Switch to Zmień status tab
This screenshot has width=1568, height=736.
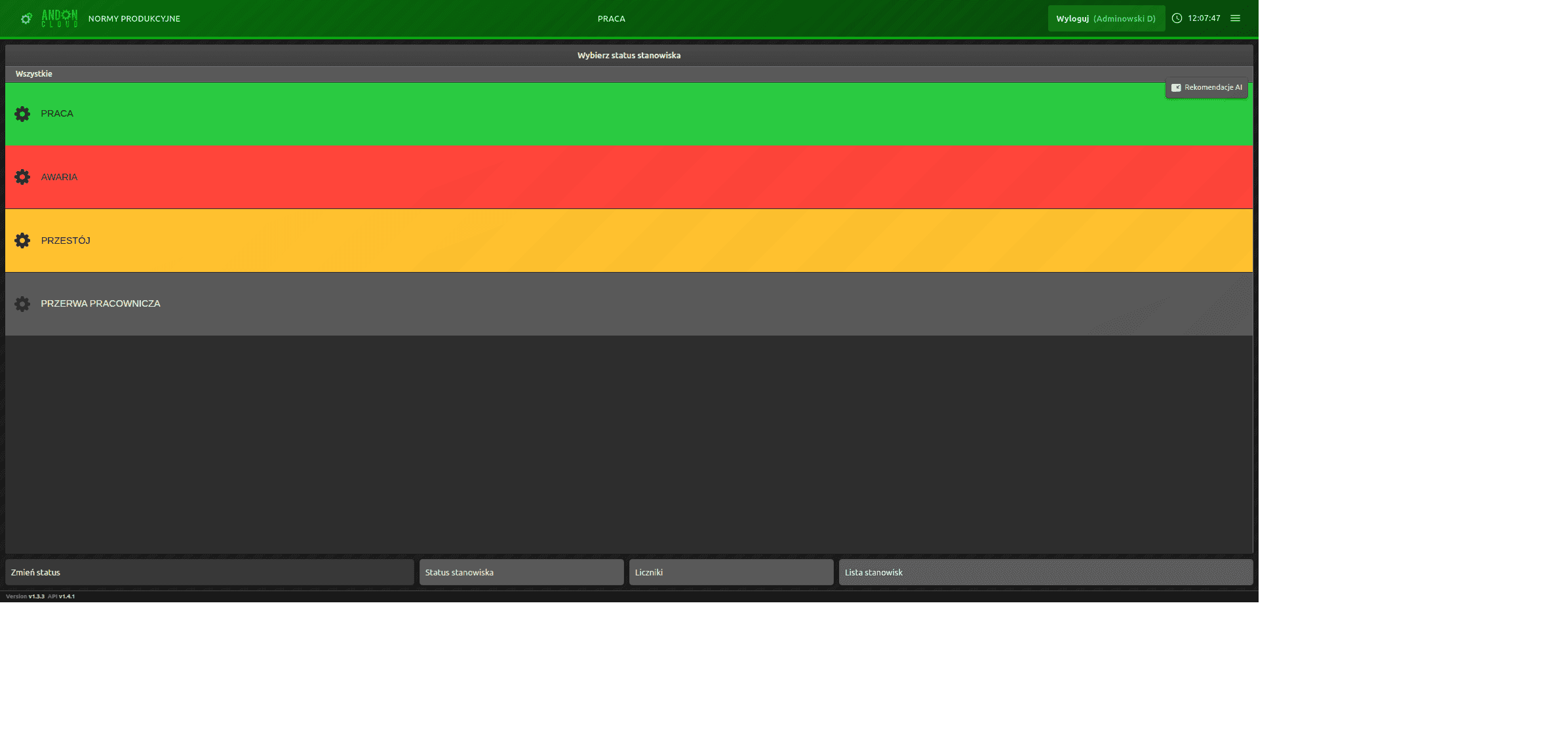209,572
